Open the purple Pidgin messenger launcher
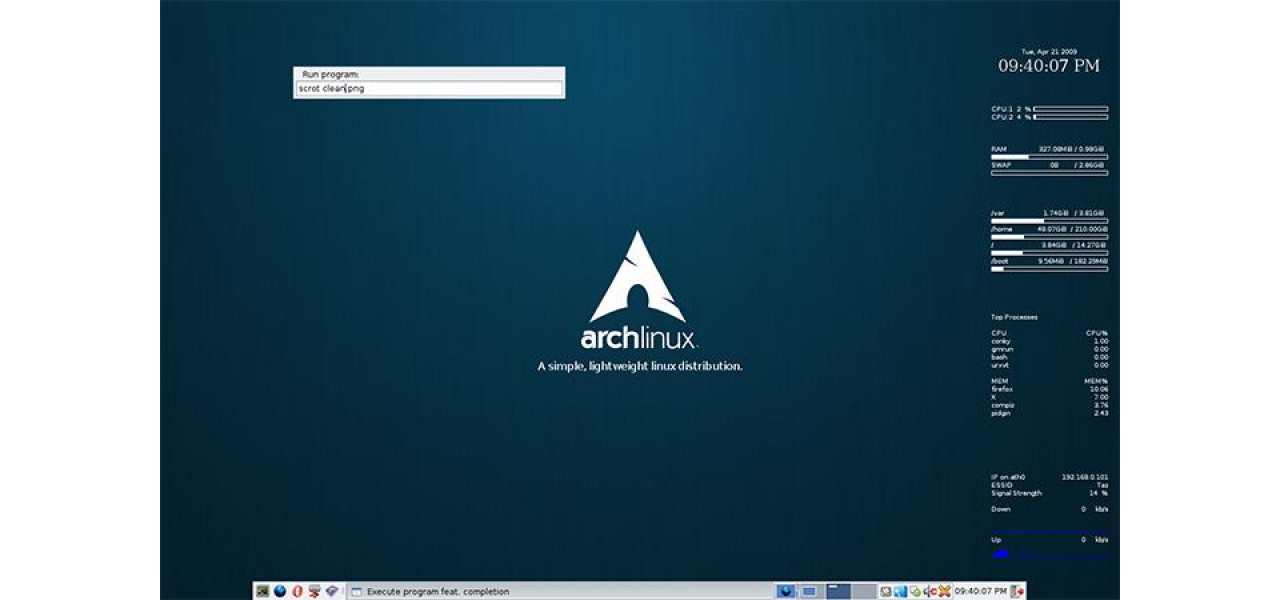This screenshot has height=600, width=1280. click(x=331, y=591)
